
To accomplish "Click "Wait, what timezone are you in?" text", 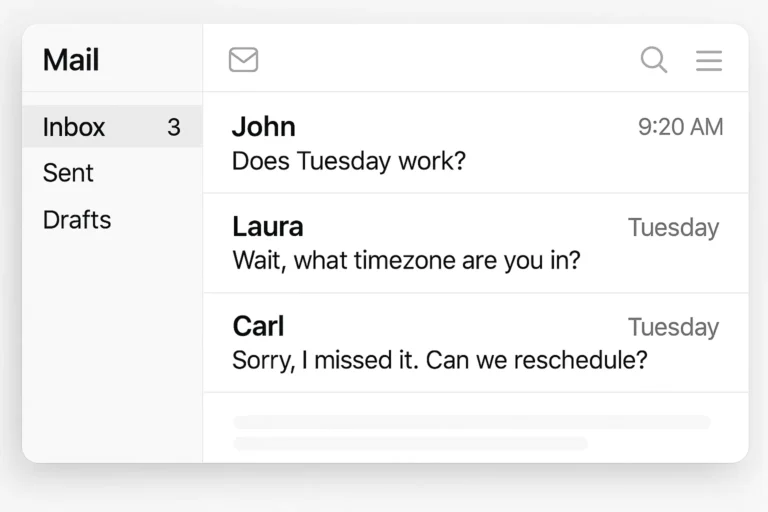I will point(406,260).
